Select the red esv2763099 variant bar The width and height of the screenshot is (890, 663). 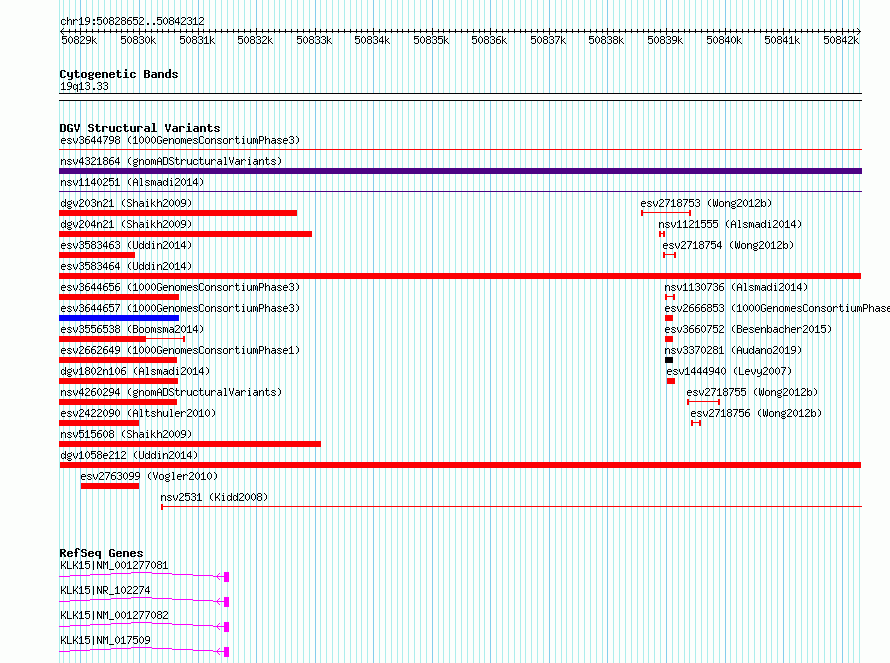tap(110, 486)
